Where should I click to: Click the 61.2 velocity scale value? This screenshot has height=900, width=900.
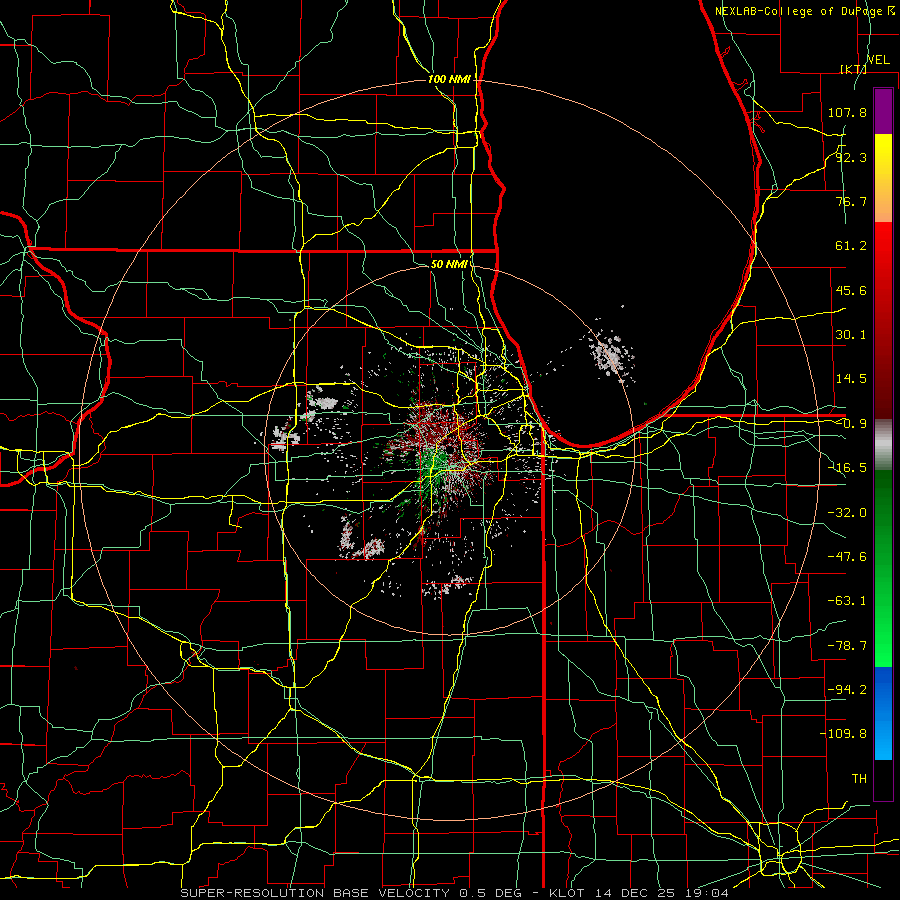pyautogui.click(x=851, y=246)
